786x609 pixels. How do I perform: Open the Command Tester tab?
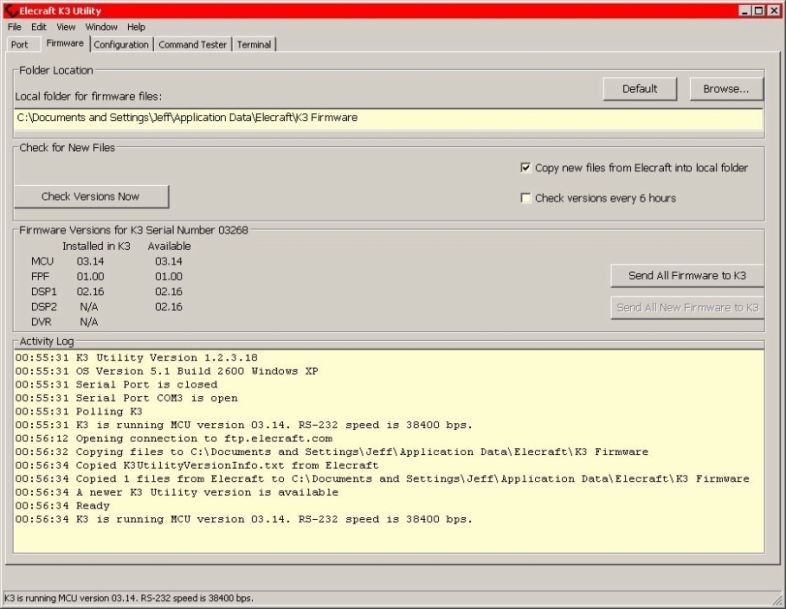[192, 45]
